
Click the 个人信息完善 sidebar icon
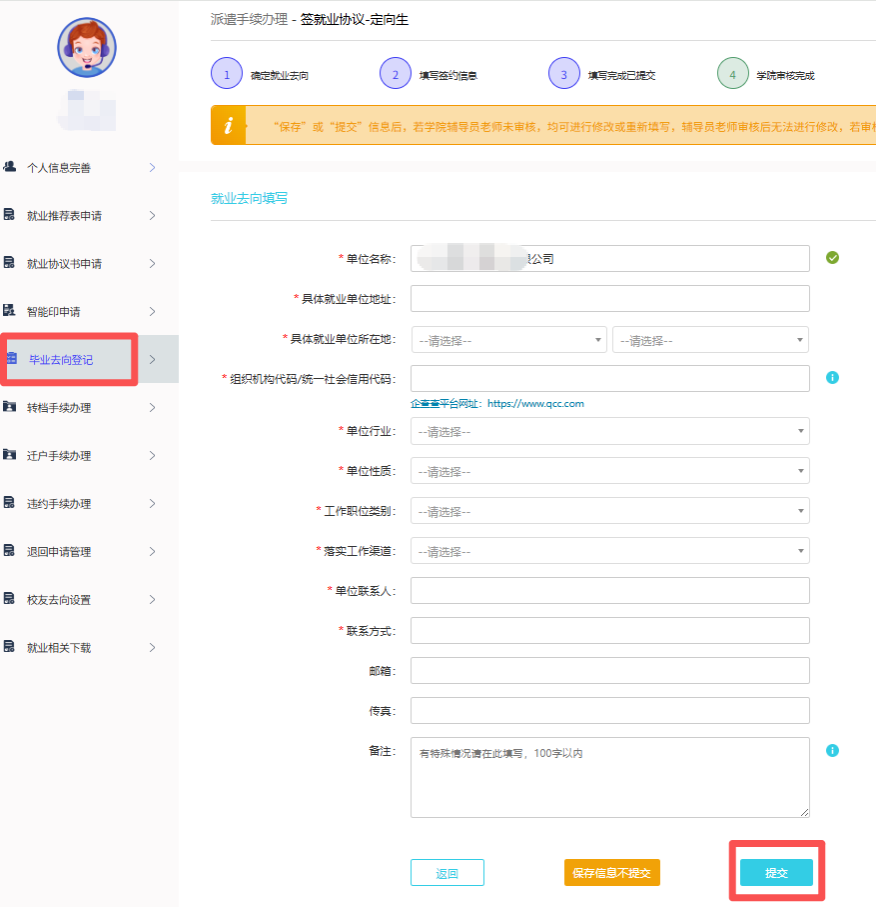pyautogui.click(x=10, y=167)
